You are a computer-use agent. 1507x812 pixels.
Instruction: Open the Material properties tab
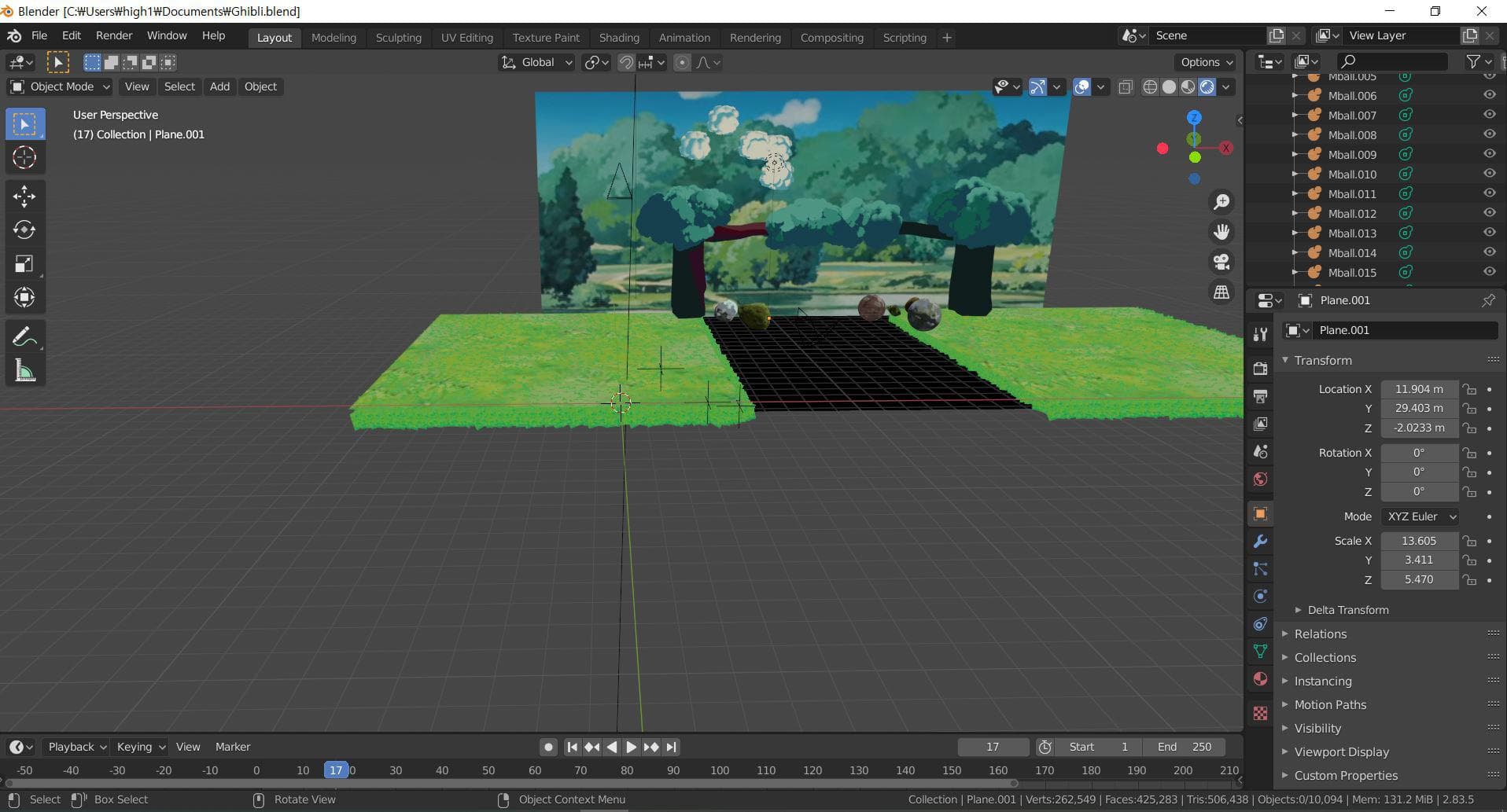[x=1261, y=679]
